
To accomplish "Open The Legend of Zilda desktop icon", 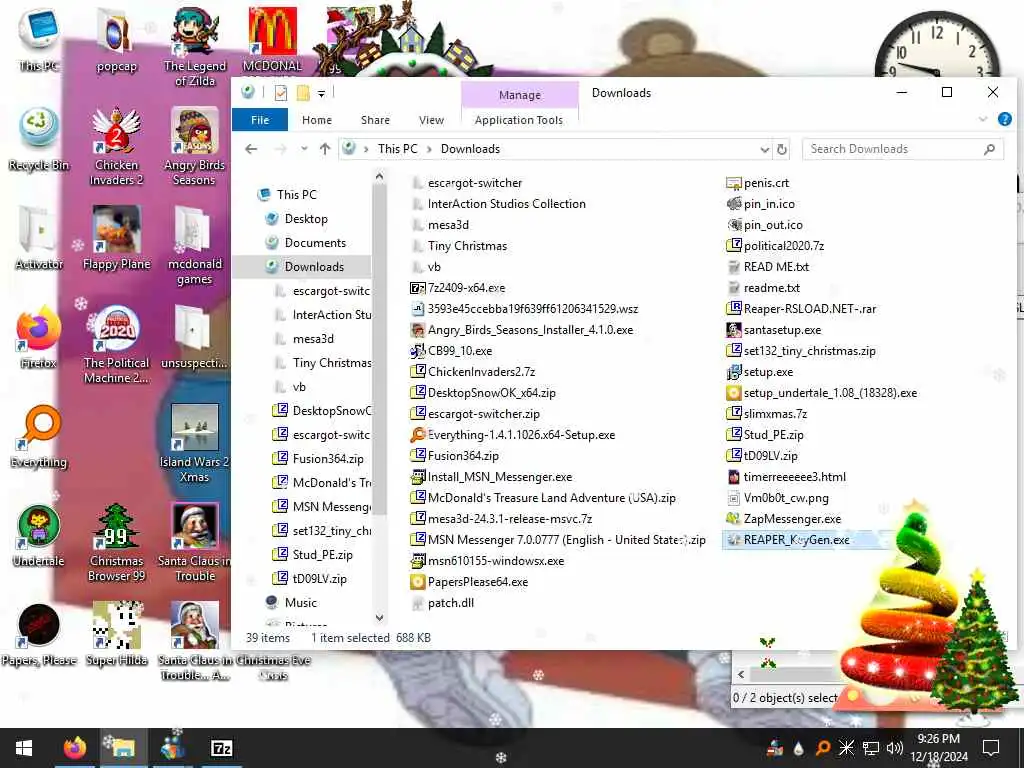I will (x=194, y=47).
